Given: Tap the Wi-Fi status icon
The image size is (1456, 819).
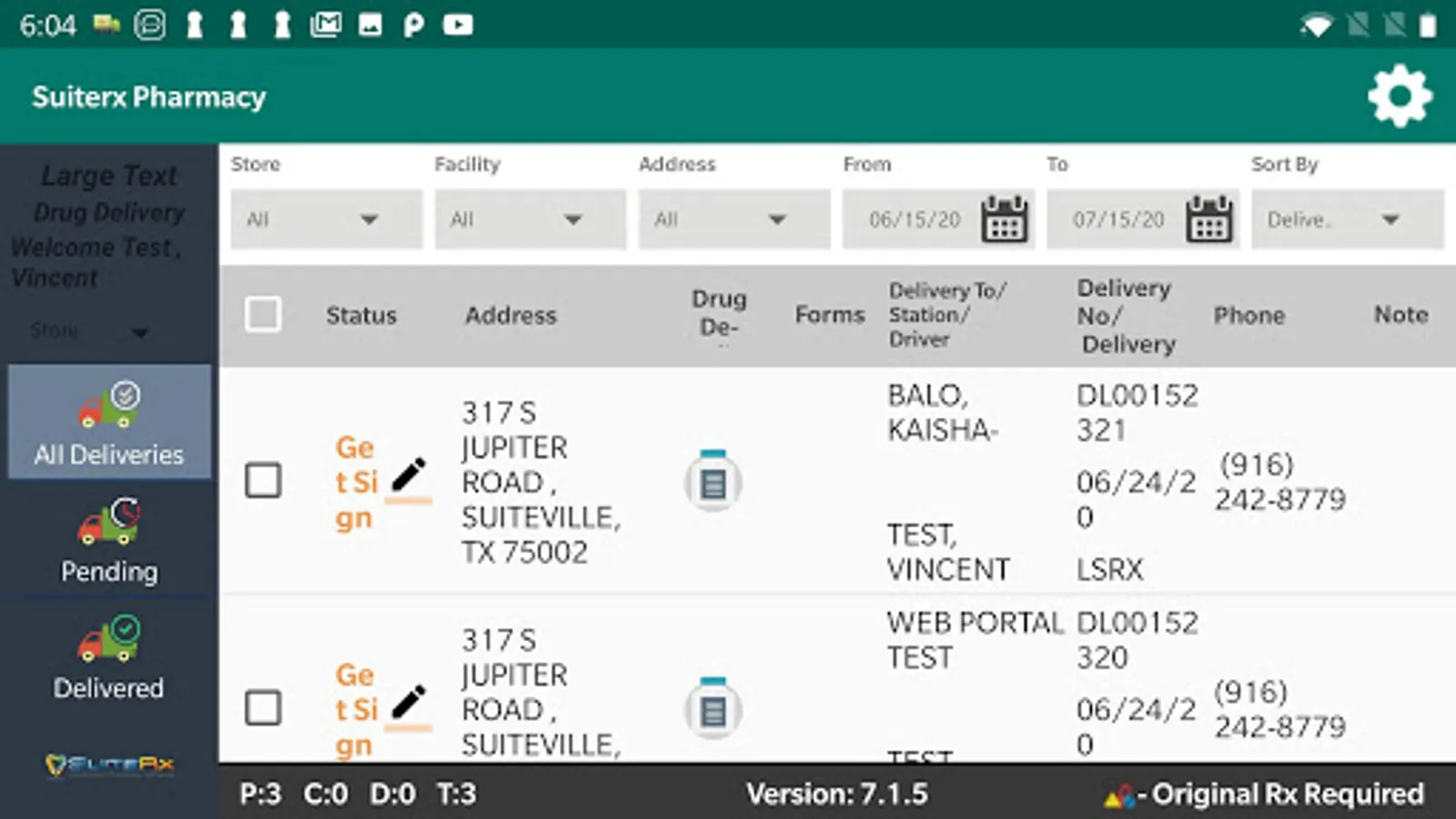Looking at the screenshot, I should click(1316, 25).
